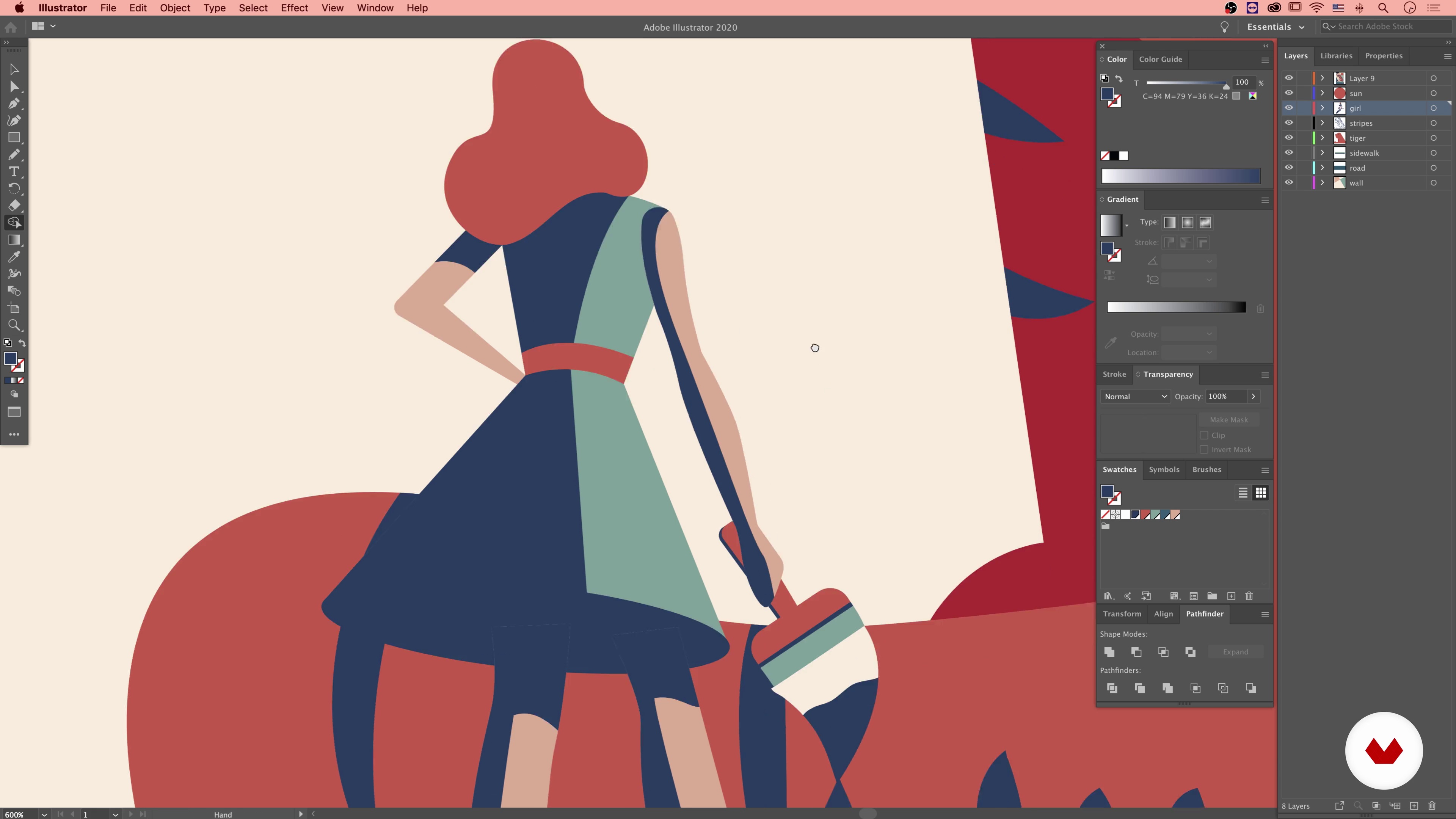Select the Eyedropper tool
1456x819 pixels.
pyautogui.click(x=14, y=257)
